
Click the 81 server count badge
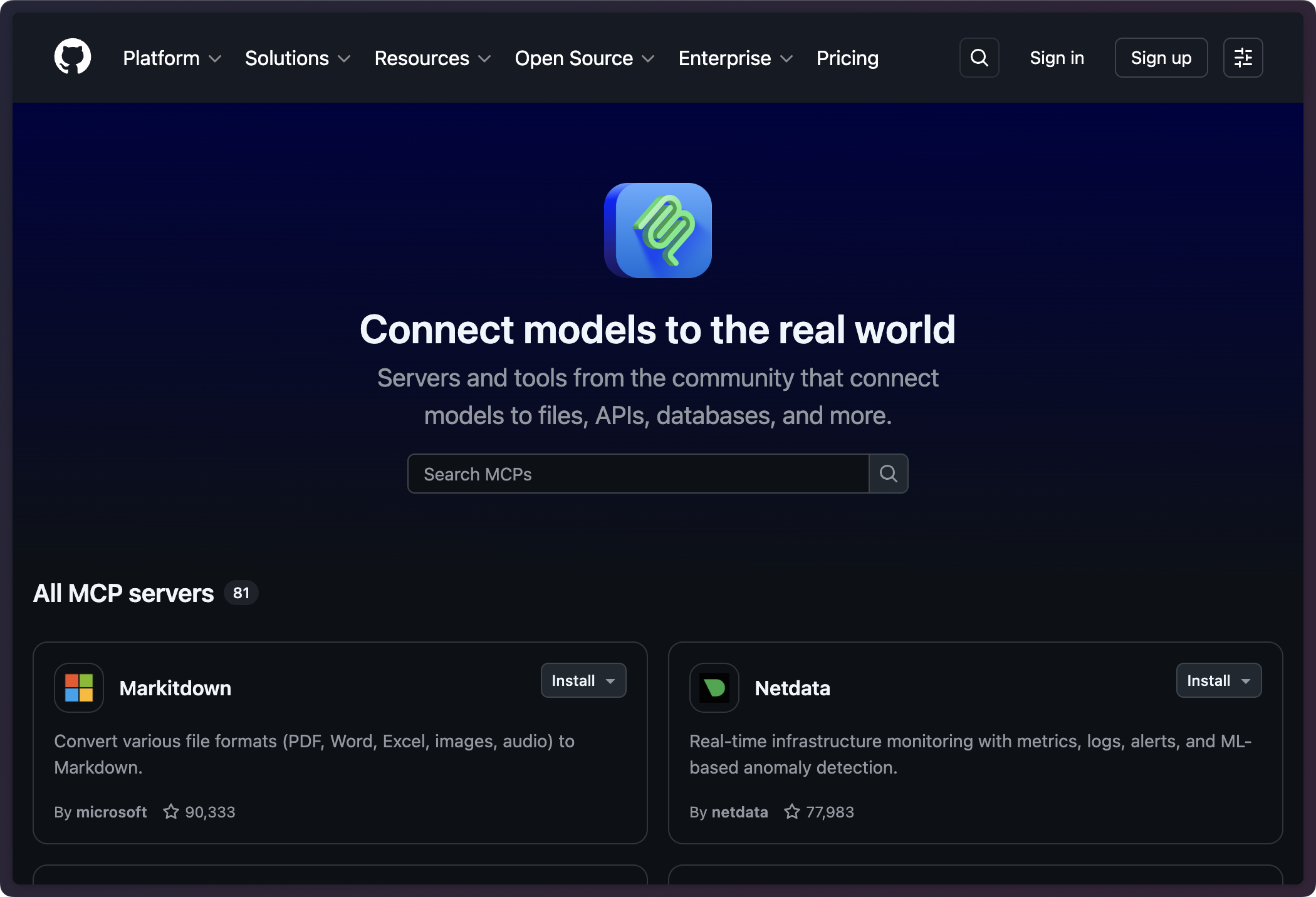pos(241,593)
